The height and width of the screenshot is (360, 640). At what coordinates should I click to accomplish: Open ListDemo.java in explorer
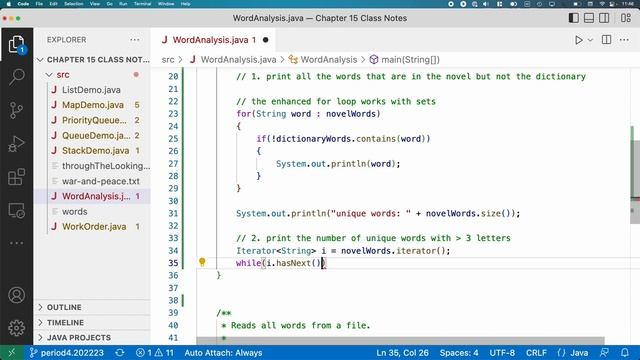point(93,90)
